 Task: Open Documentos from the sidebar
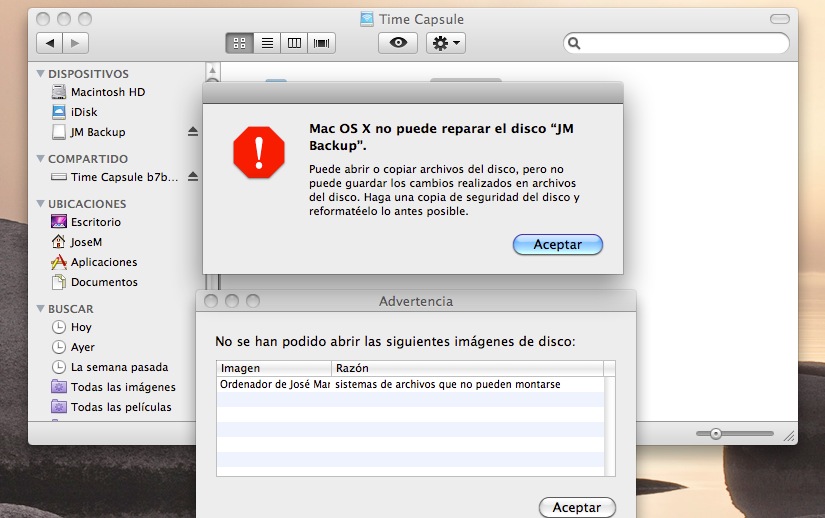[x=95, y=282]
